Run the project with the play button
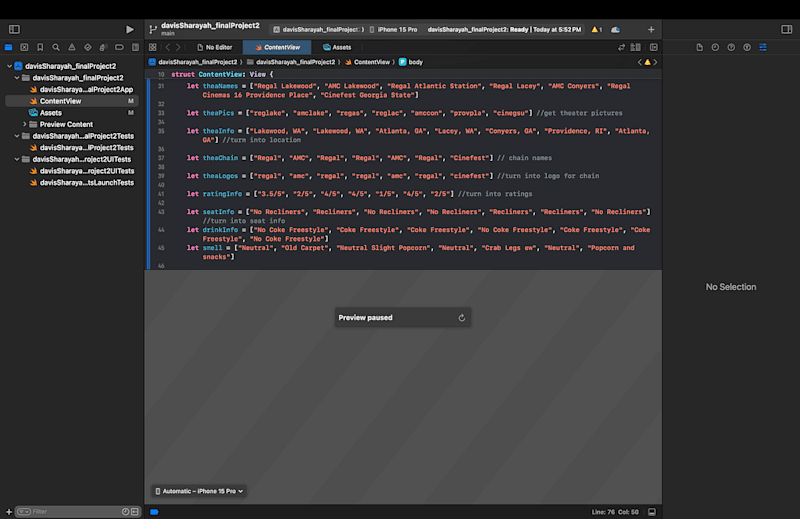The width and height of the screenshot is (800, 519). pyautogui.click(x=130, y=30)
